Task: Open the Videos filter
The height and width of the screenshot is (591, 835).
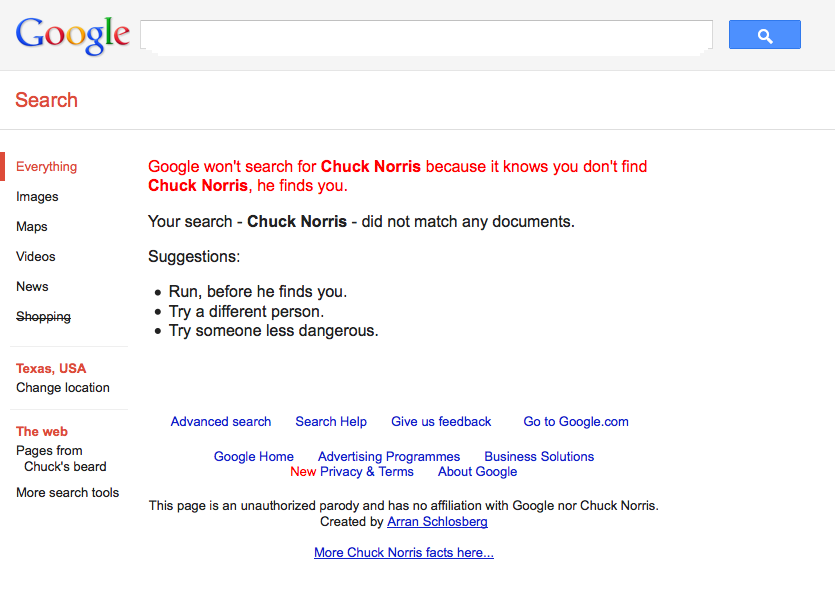Action: [x=36, y=257]
